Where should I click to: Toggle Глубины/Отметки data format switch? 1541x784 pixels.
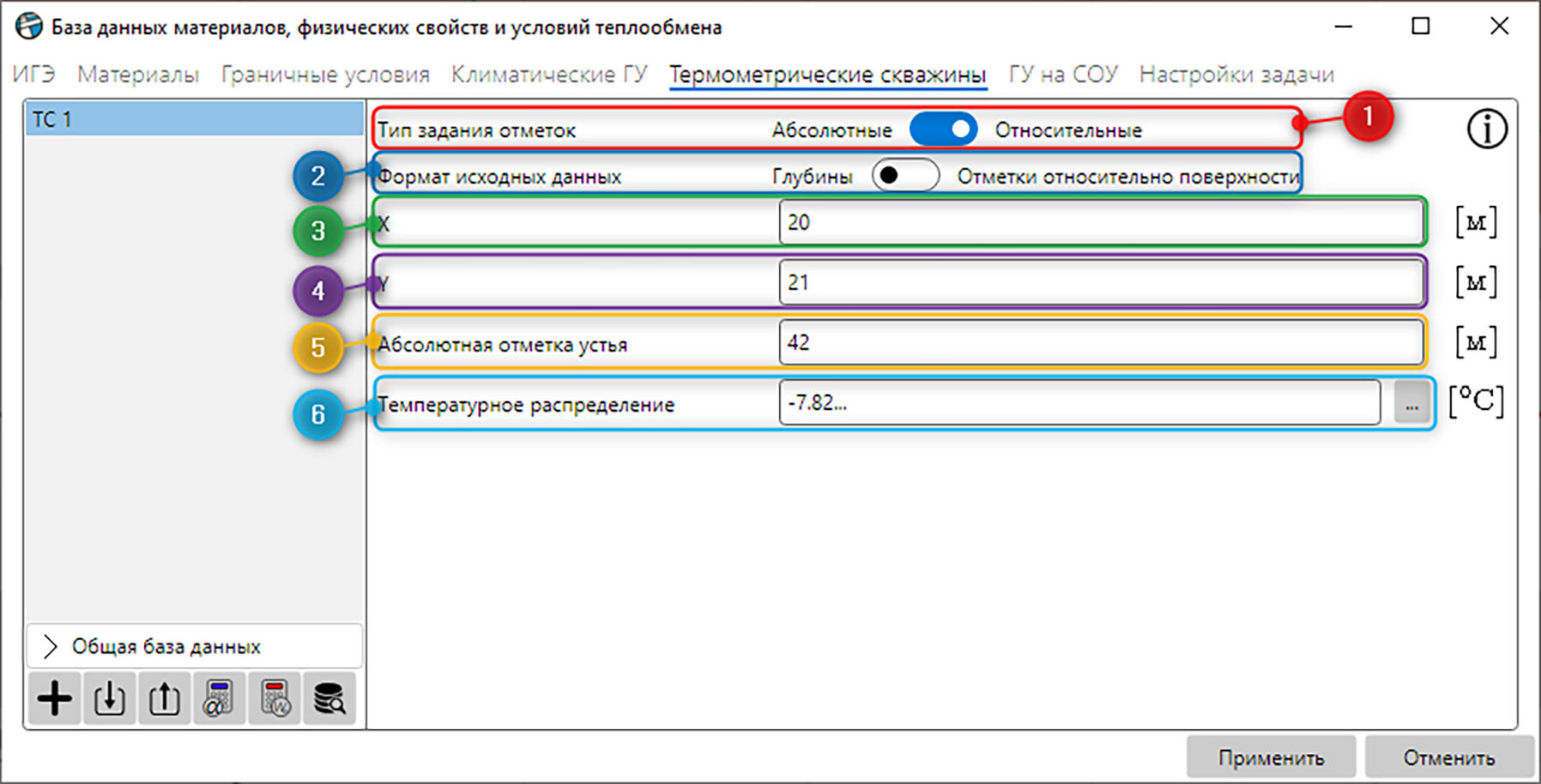905,175
